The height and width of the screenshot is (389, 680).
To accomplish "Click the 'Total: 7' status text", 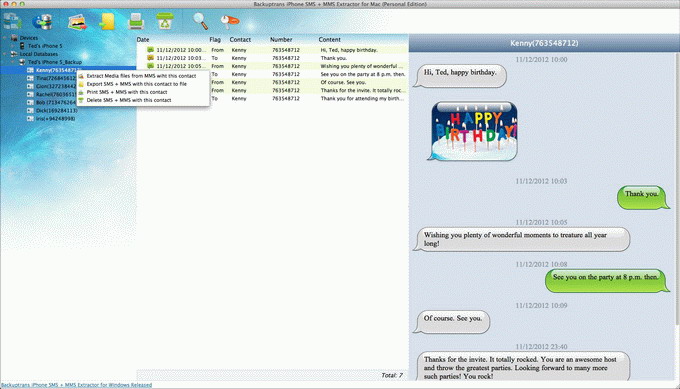I will tap(392, 375).
